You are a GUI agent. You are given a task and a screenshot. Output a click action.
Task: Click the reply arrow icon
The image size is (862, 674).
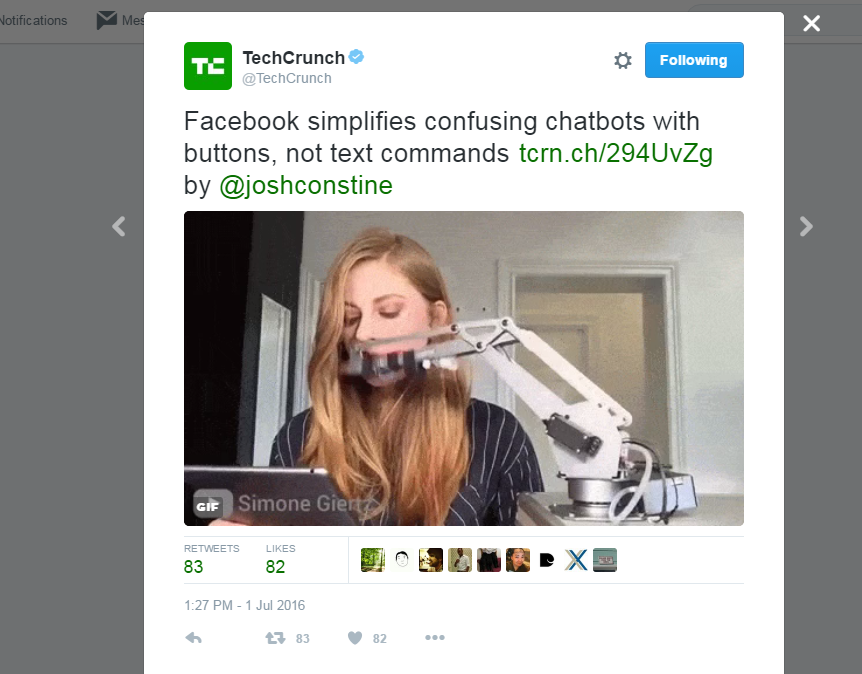(194, 638)
